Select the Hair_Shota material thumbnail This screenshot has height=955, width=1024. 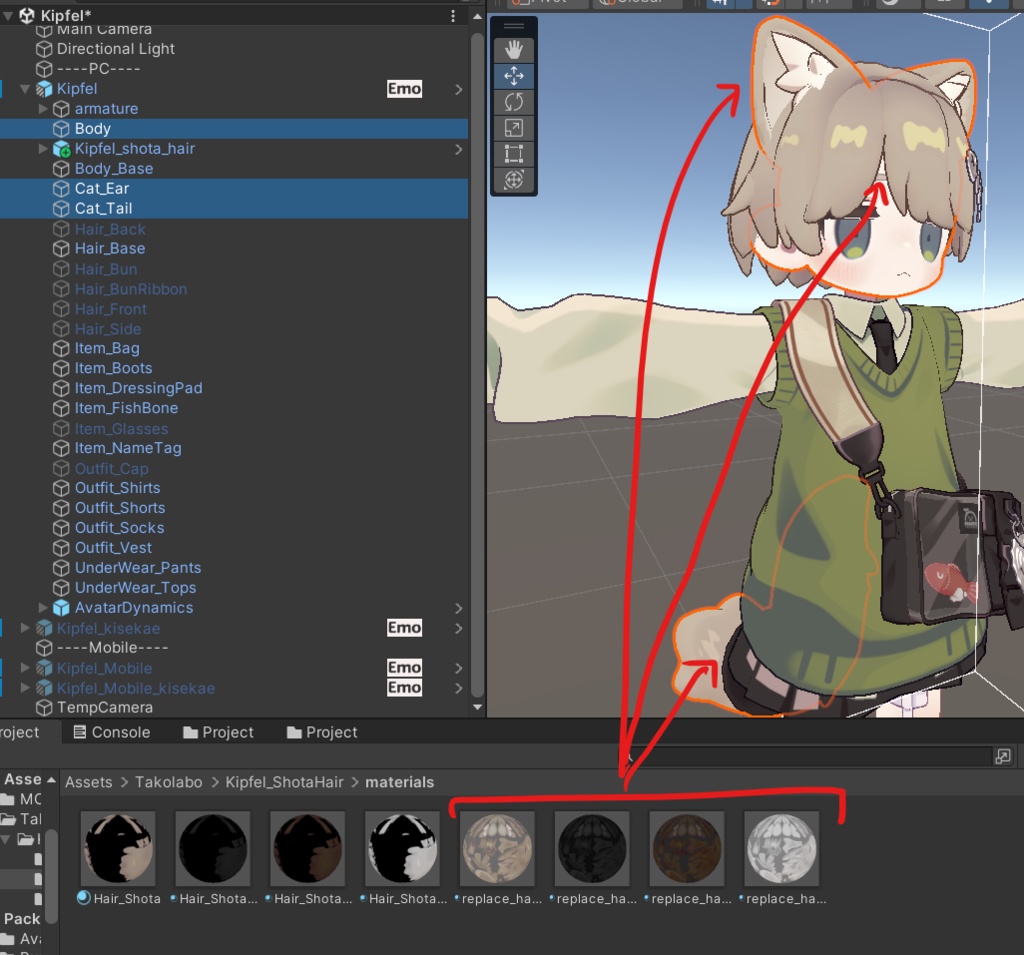click(118, 849)
